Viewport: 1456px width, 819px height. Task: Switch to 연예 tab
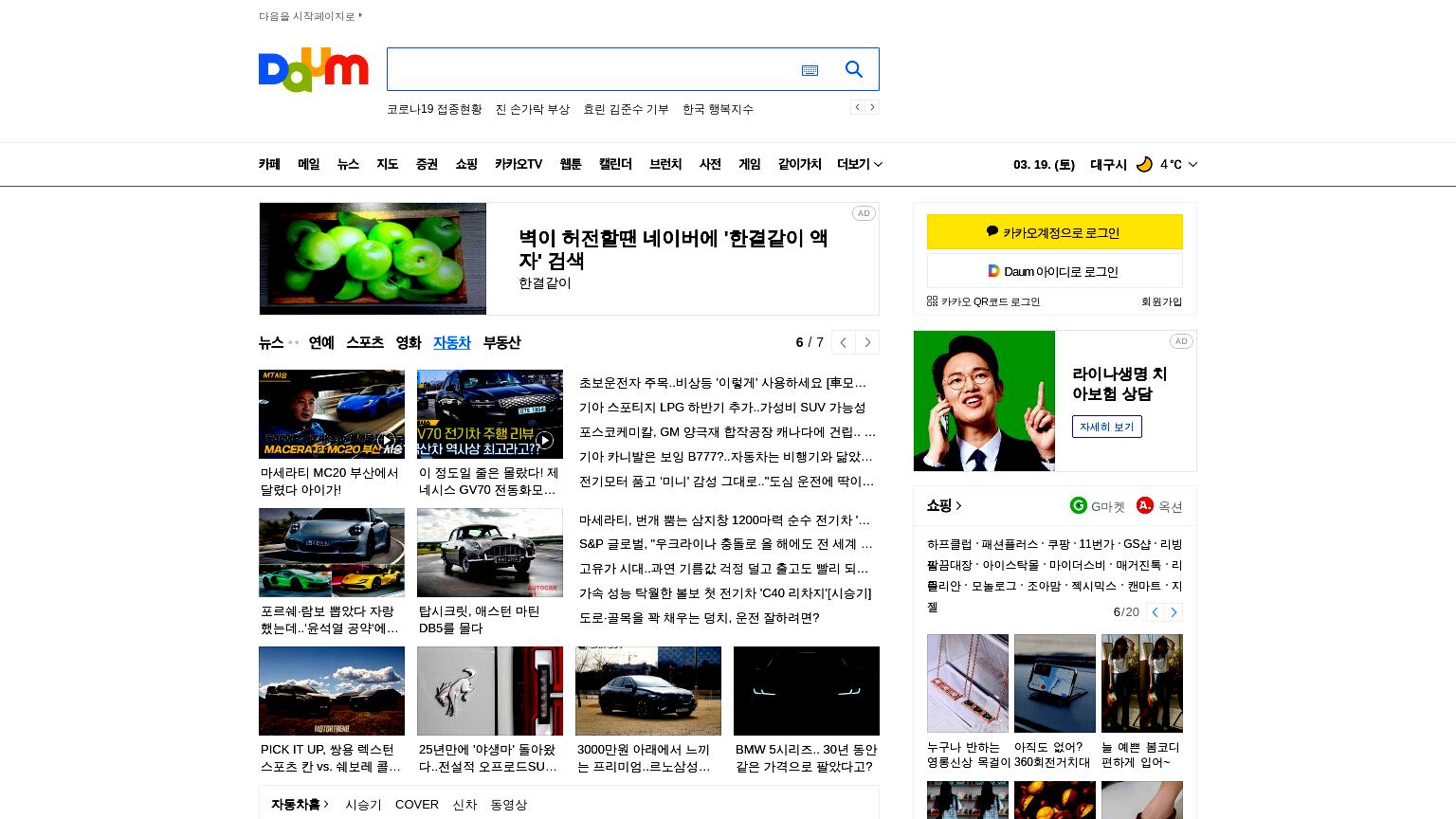pyautogui.click(x=321, y=342)
